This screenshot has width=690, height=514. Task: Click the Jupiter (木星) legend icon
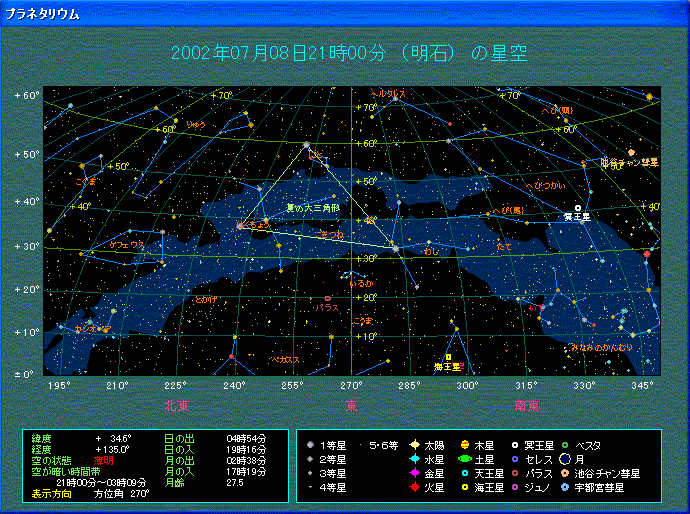tap(465, 445)
